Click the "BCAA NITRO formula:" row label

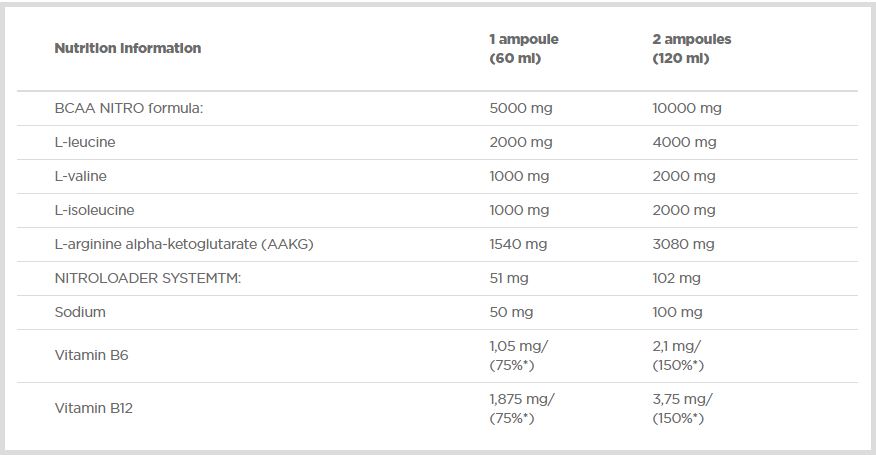tap(128, 108)
